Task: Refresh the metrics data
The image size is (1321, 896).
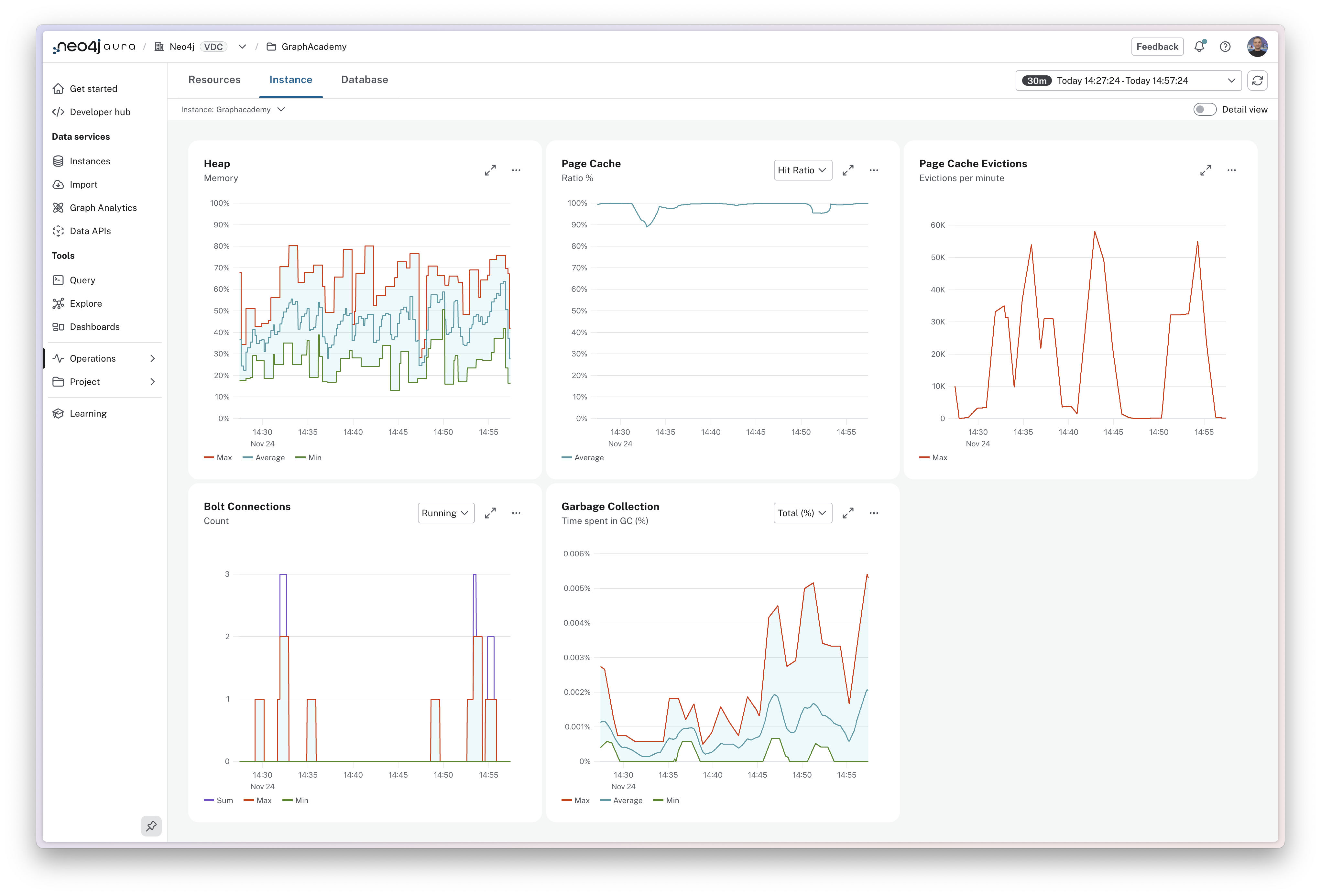Action: [1258, 80]
